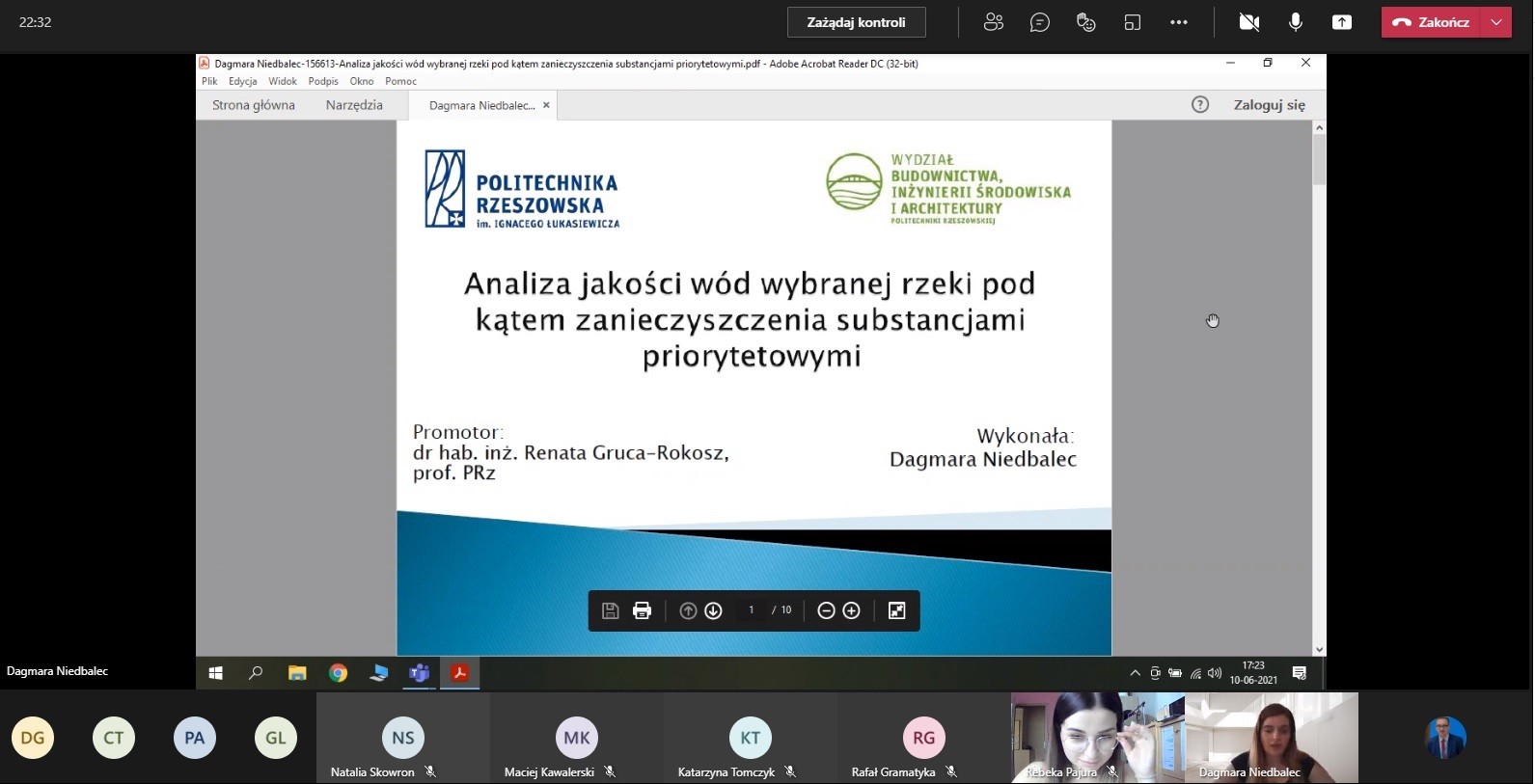Expand hidden system tray icons chevron
The width and height of the screenshot is (1535, 784).
[1135, 673]
